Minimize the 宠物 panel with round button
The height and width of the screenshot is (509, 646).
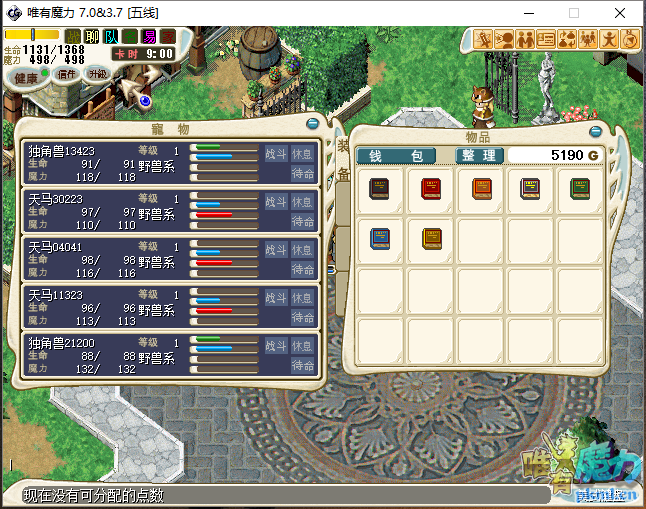[313, 123]
